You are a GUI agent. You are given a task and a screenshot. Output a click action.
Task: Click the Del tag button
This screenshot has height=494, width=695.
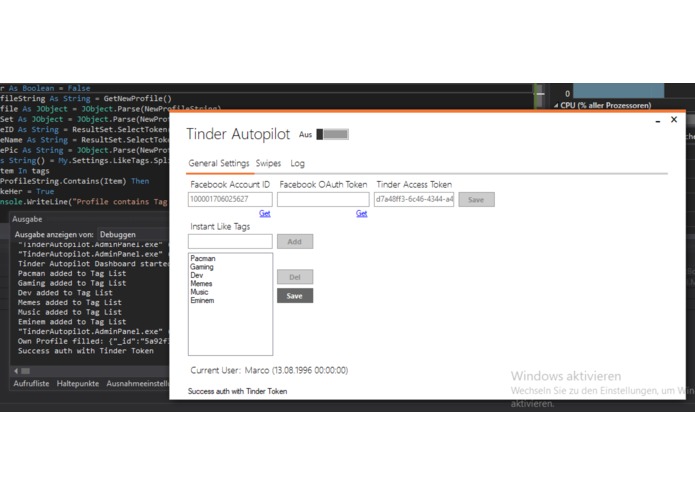point(295,277)
